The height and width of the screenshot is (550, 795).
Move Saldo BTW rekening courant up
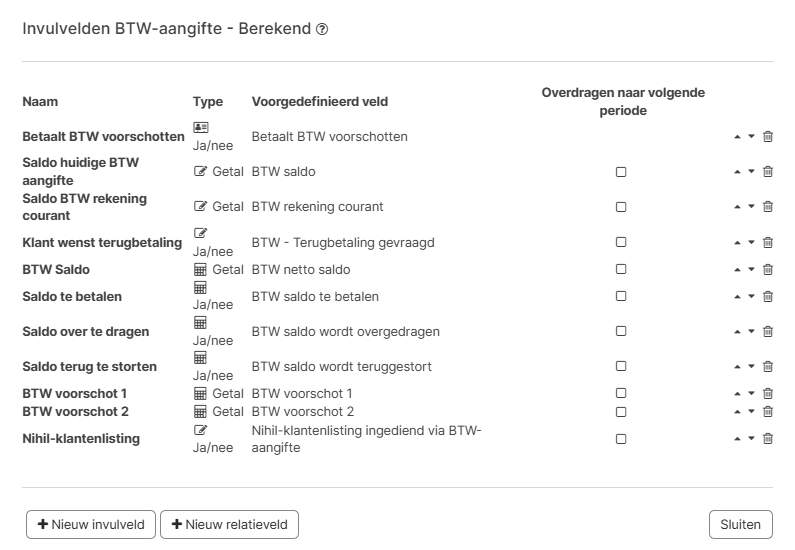coord(738,207)
